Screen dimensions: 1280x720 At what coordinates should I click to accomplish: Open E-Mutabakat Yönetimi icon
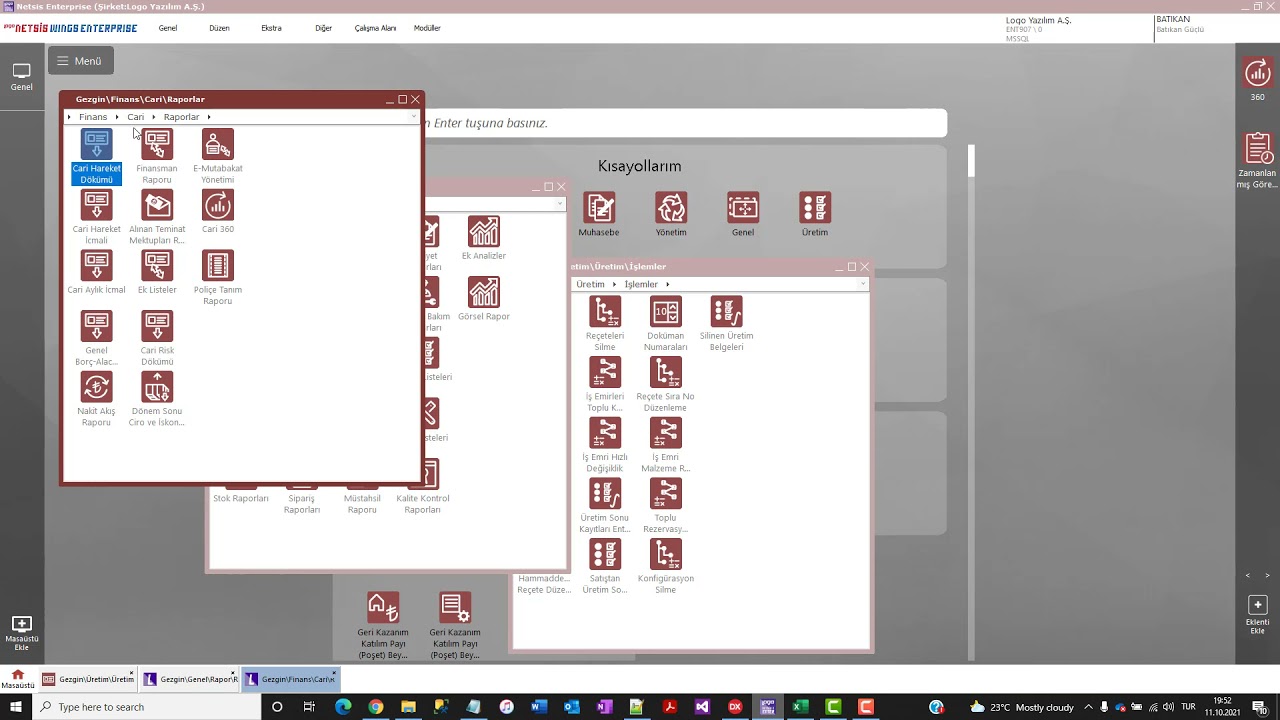tap(217, 145)
